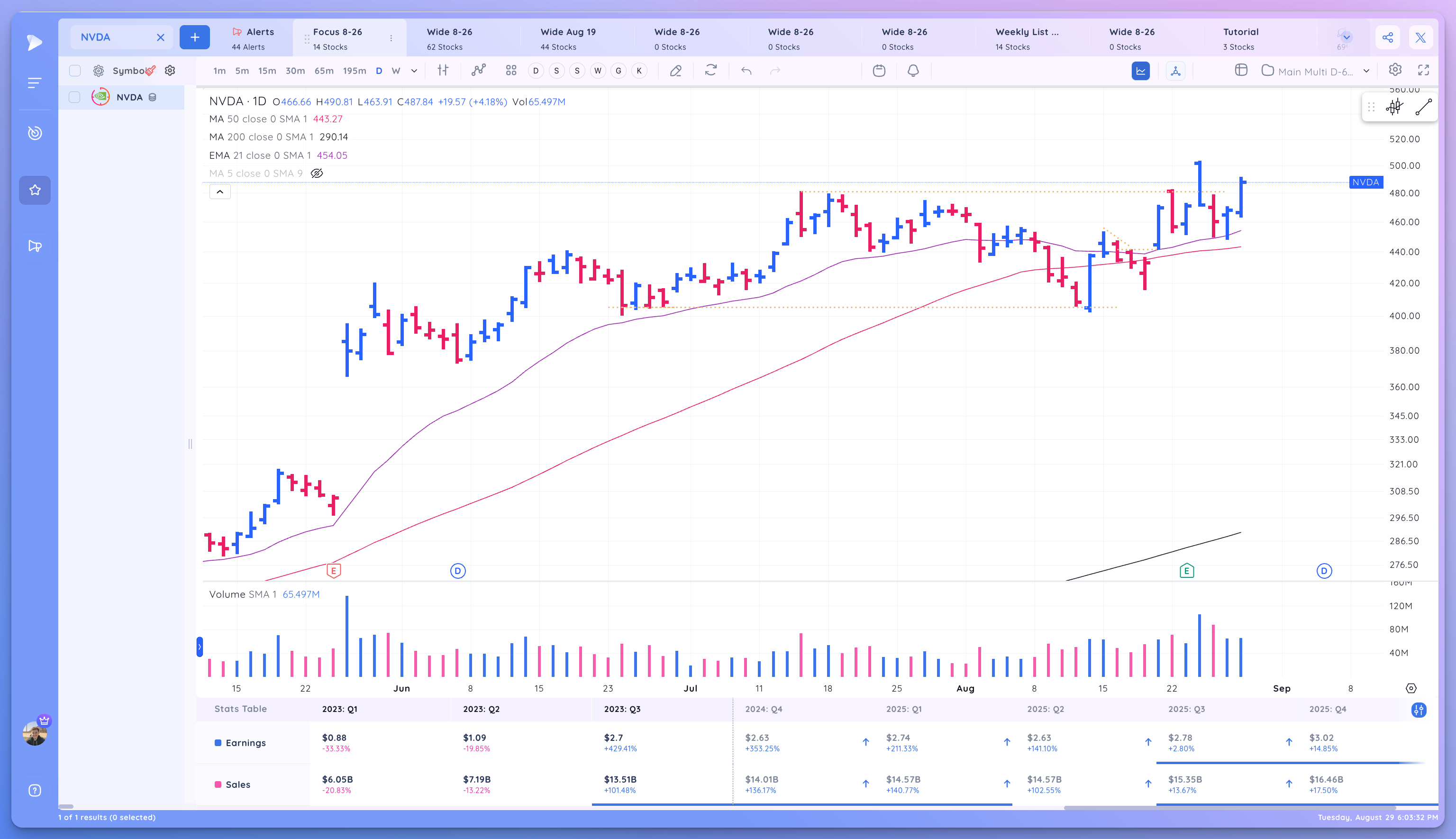Screen dimensions: 1456x839
Task: Open watchlist column settings gear
Action: (x=170, y=70)
